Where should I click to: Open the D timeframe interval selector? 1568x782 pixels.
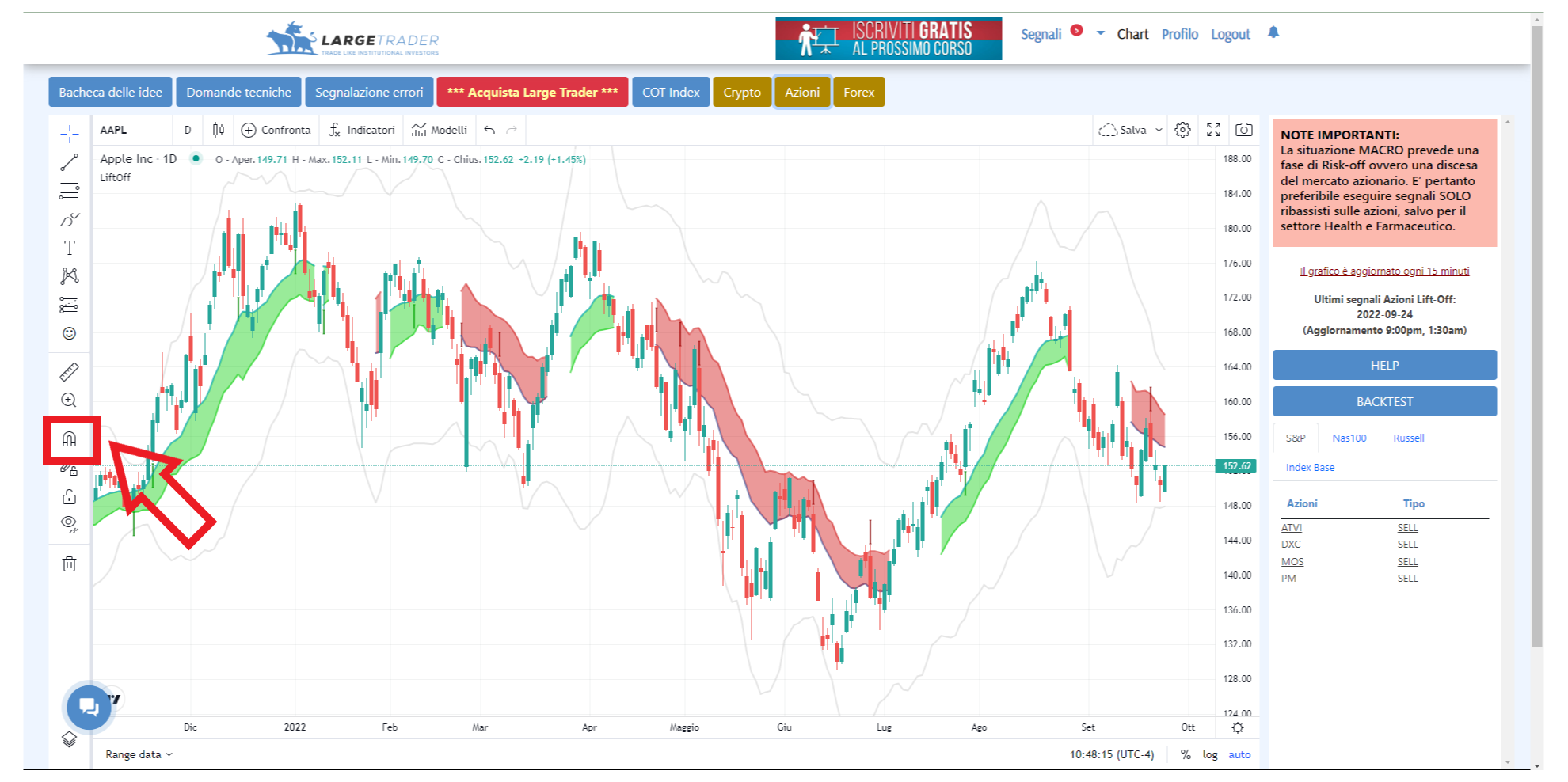[188, 130]
